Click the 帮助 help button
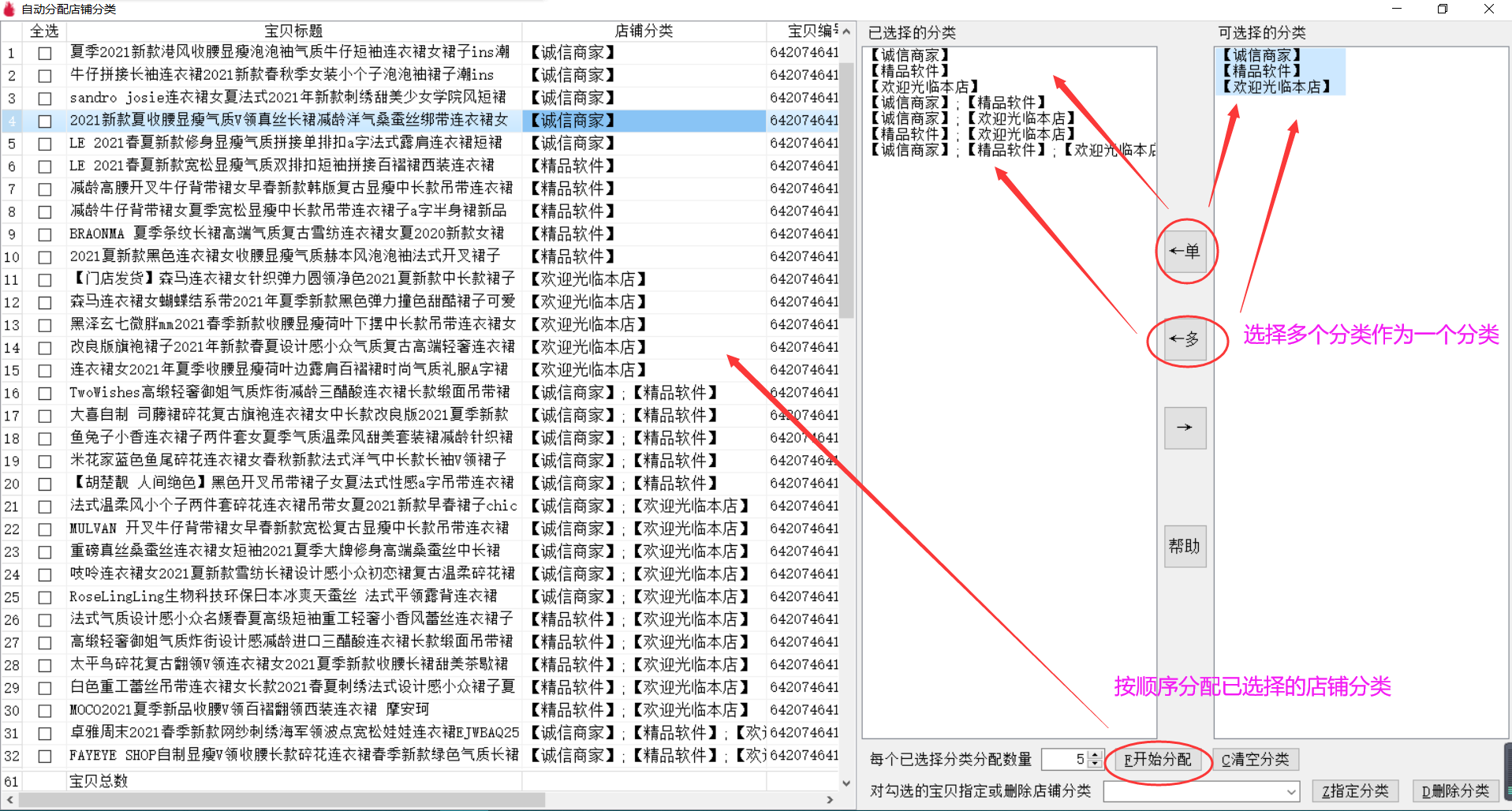The width and height of the screenshot is (1512, 811). (x=1185, y=546)
